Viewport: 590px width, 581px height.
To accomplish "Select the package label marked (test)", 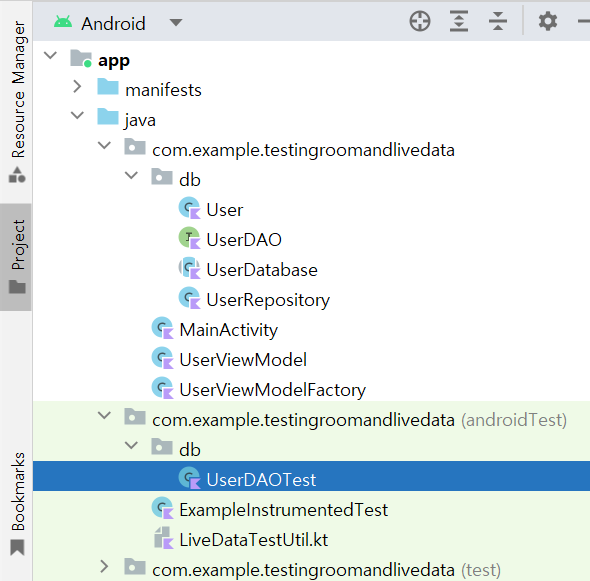I will click(x=326, y=570).
